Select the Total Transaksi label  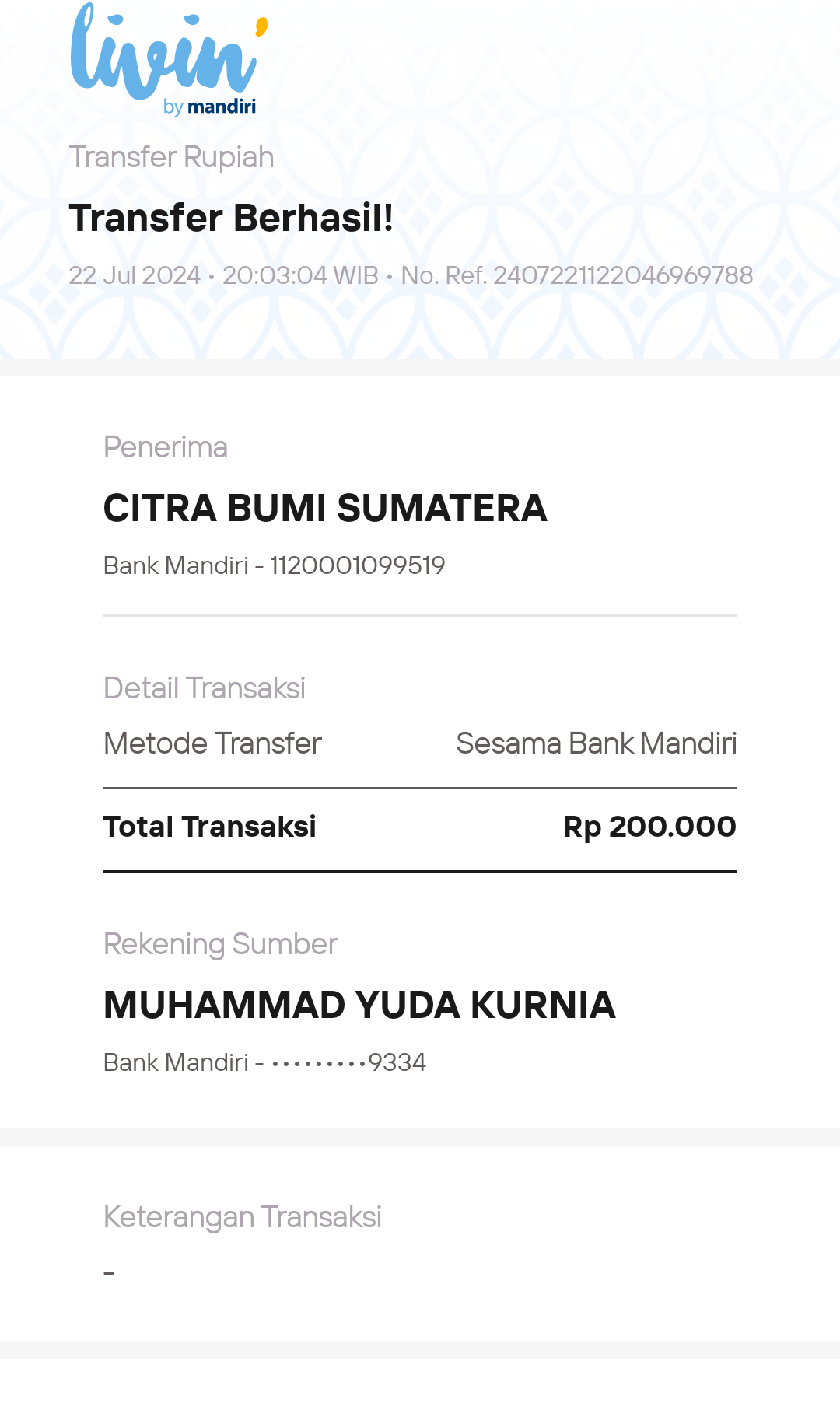click(210, 827)
